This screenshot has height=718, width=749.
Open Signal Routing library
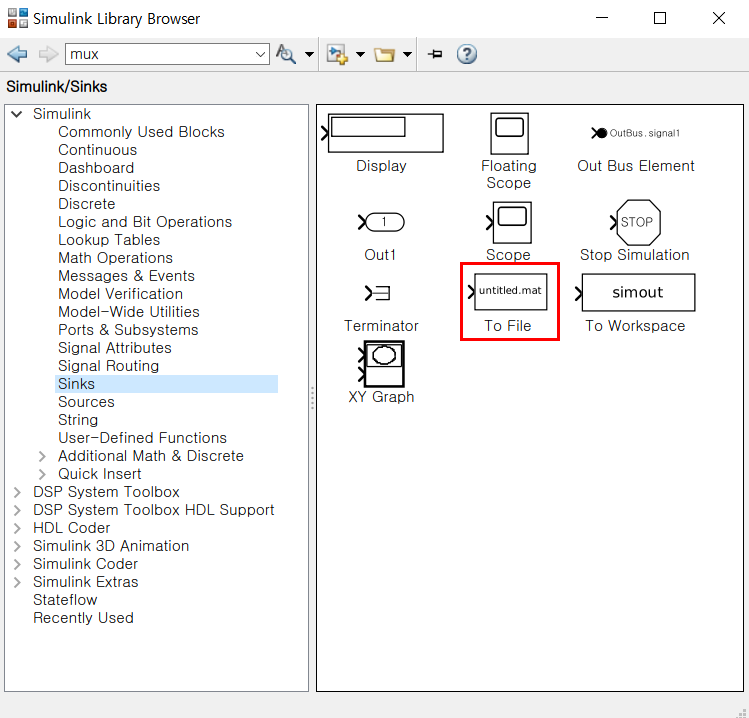click(108, 366)
